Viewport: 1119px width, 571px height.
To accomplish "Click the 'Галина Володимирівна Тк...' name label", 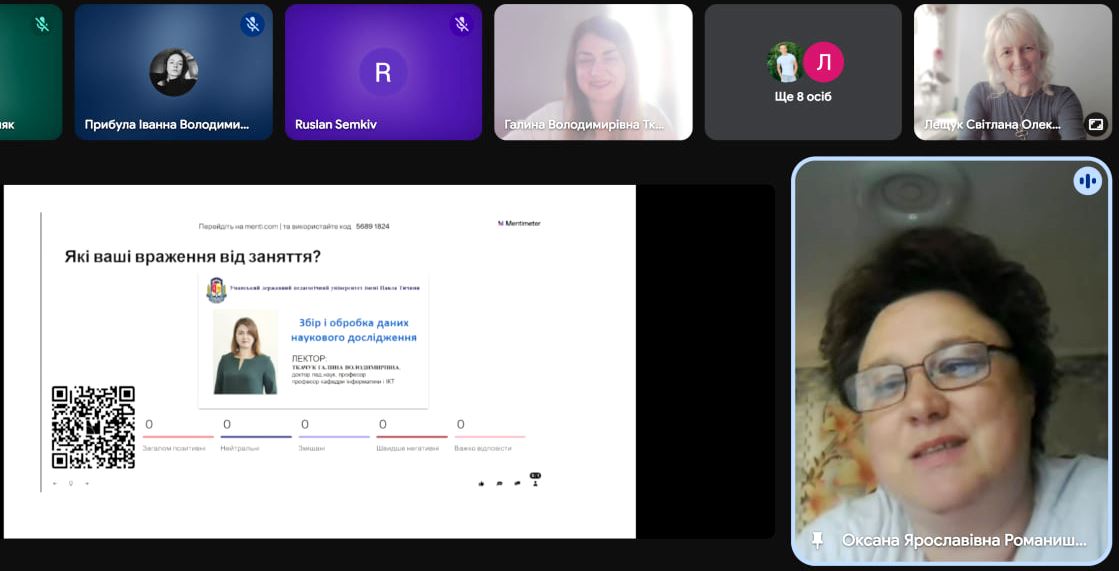I will (584, 124).
